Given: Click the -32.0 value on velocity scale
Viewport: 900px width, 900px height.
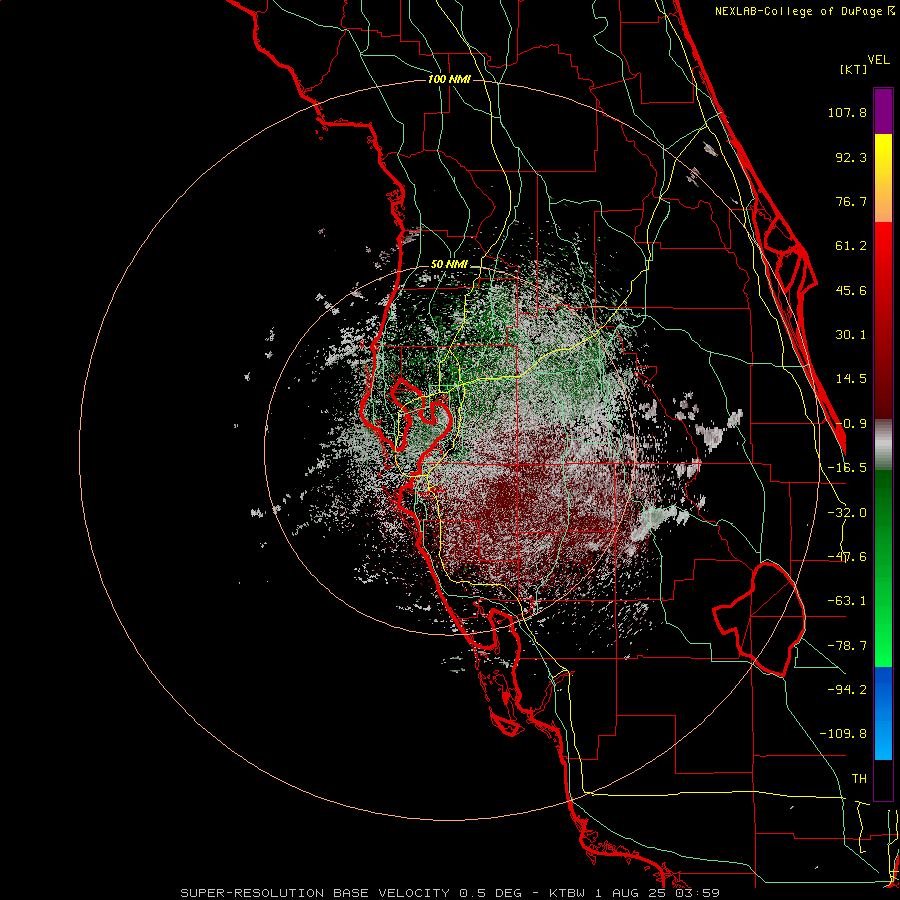Looking at the screenshot, I should 847,513.
